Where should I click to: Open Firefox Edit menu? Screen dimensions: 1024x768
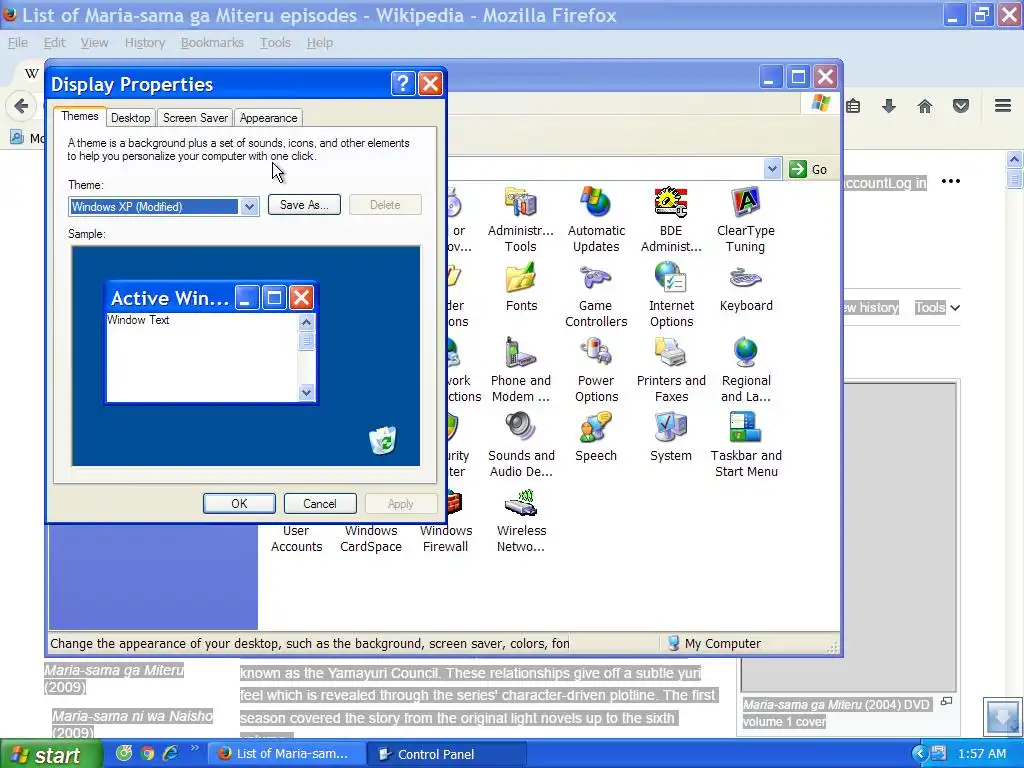(x=54, y=42)
